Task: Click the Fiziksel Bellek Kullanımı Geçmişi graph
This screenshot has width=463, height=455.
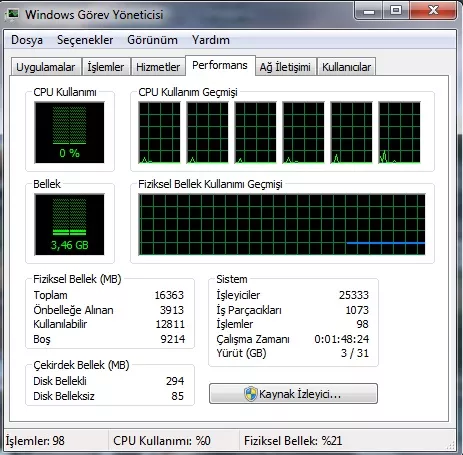Action: [x=282, y=225]
